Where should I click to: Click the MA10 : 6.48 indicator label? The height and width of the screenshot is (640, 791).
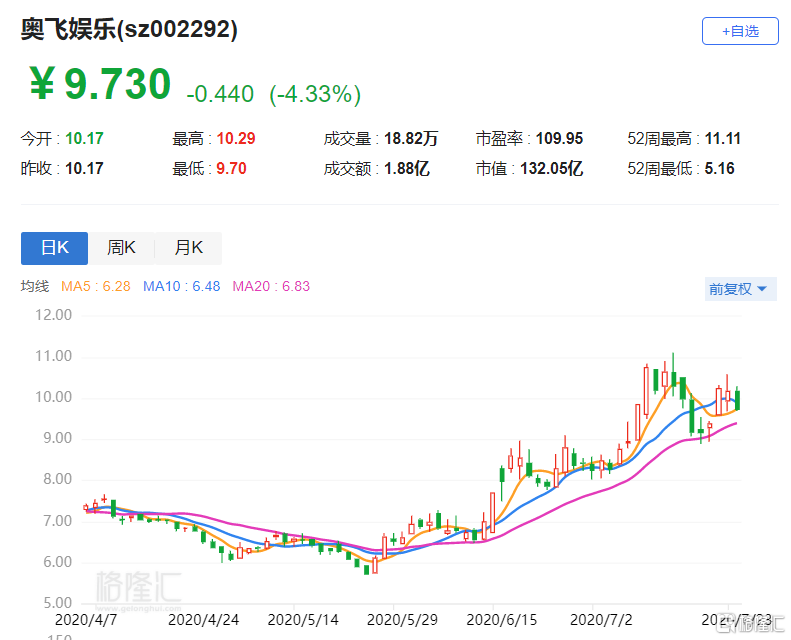point(182,286)
